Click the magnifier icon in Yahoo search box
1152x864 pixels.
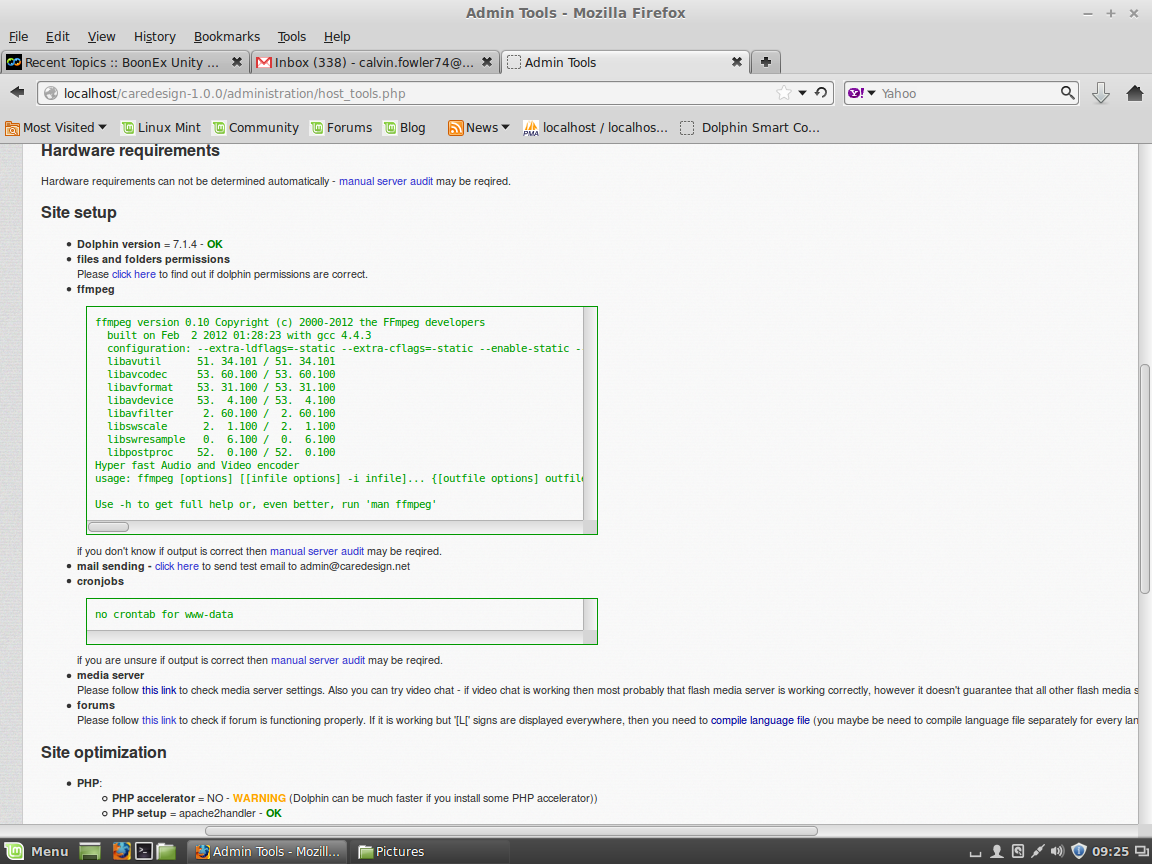pyautogui.click(x=1068, y=93)
